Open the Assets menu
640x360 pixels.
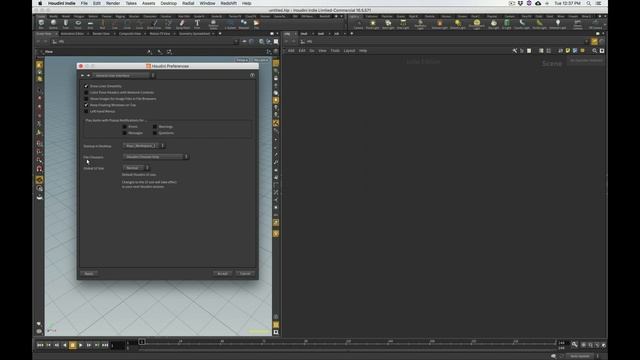tap(148, 3)
